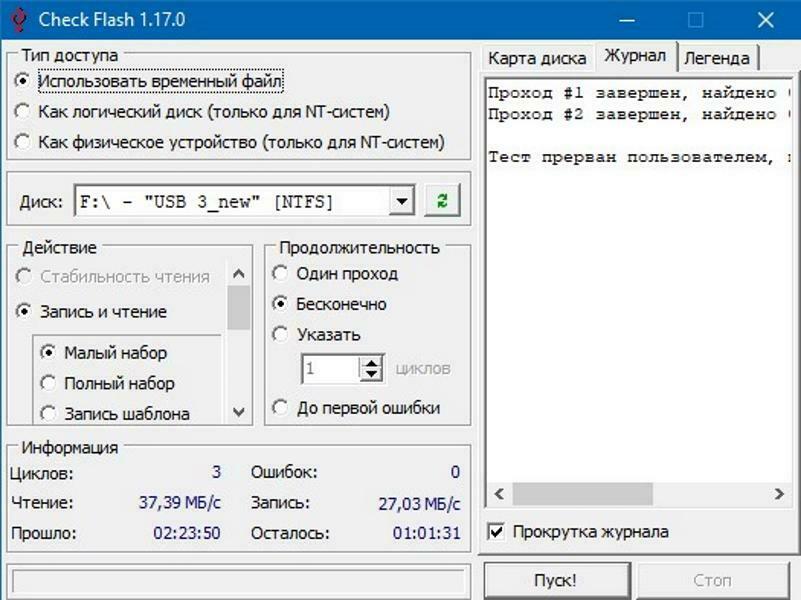Click the progress bar at bottom

pyautogui.click(x=238, y=582)
